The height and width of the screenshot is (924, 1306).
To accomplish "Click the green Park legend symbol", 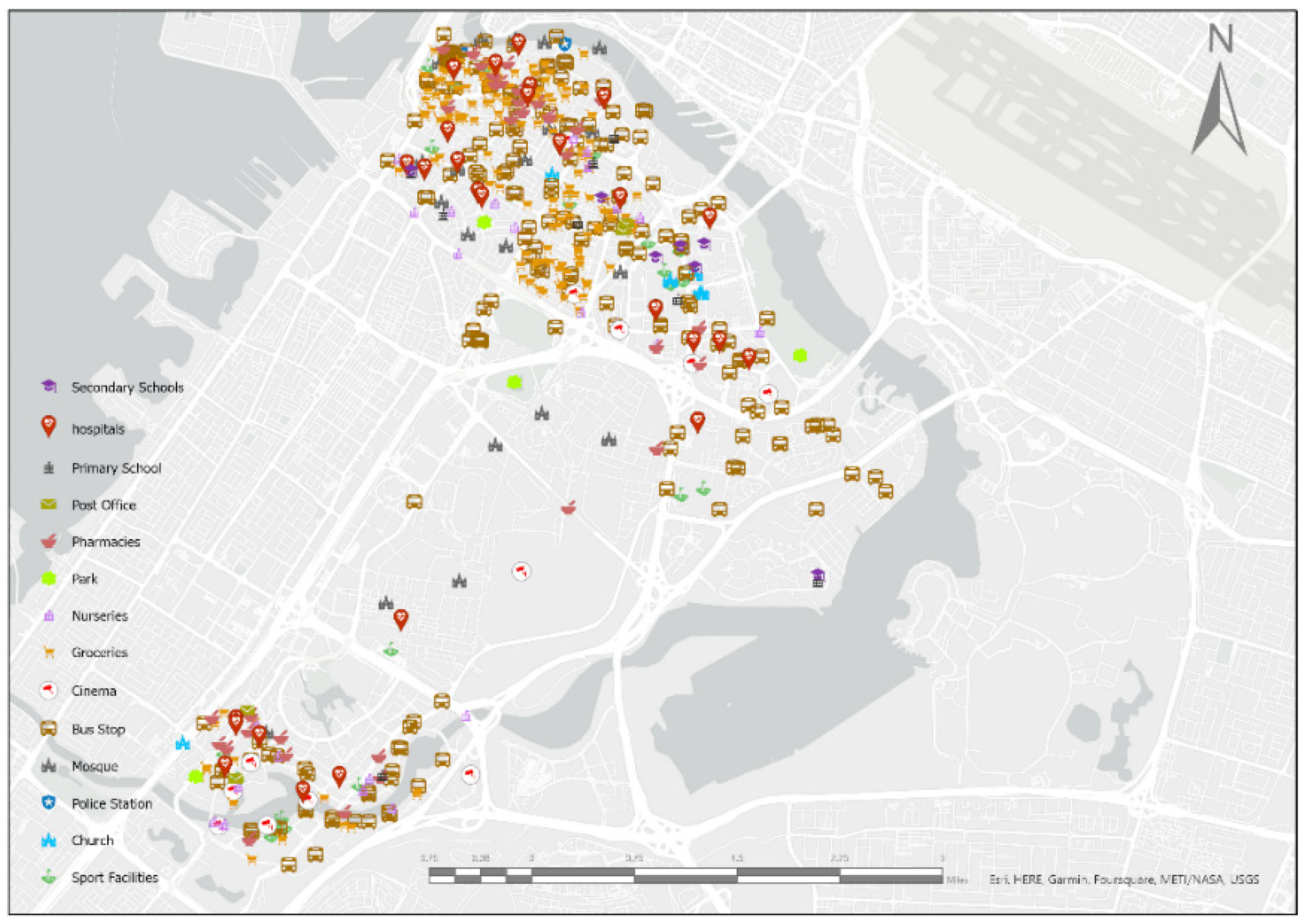I will click(50, 579).
